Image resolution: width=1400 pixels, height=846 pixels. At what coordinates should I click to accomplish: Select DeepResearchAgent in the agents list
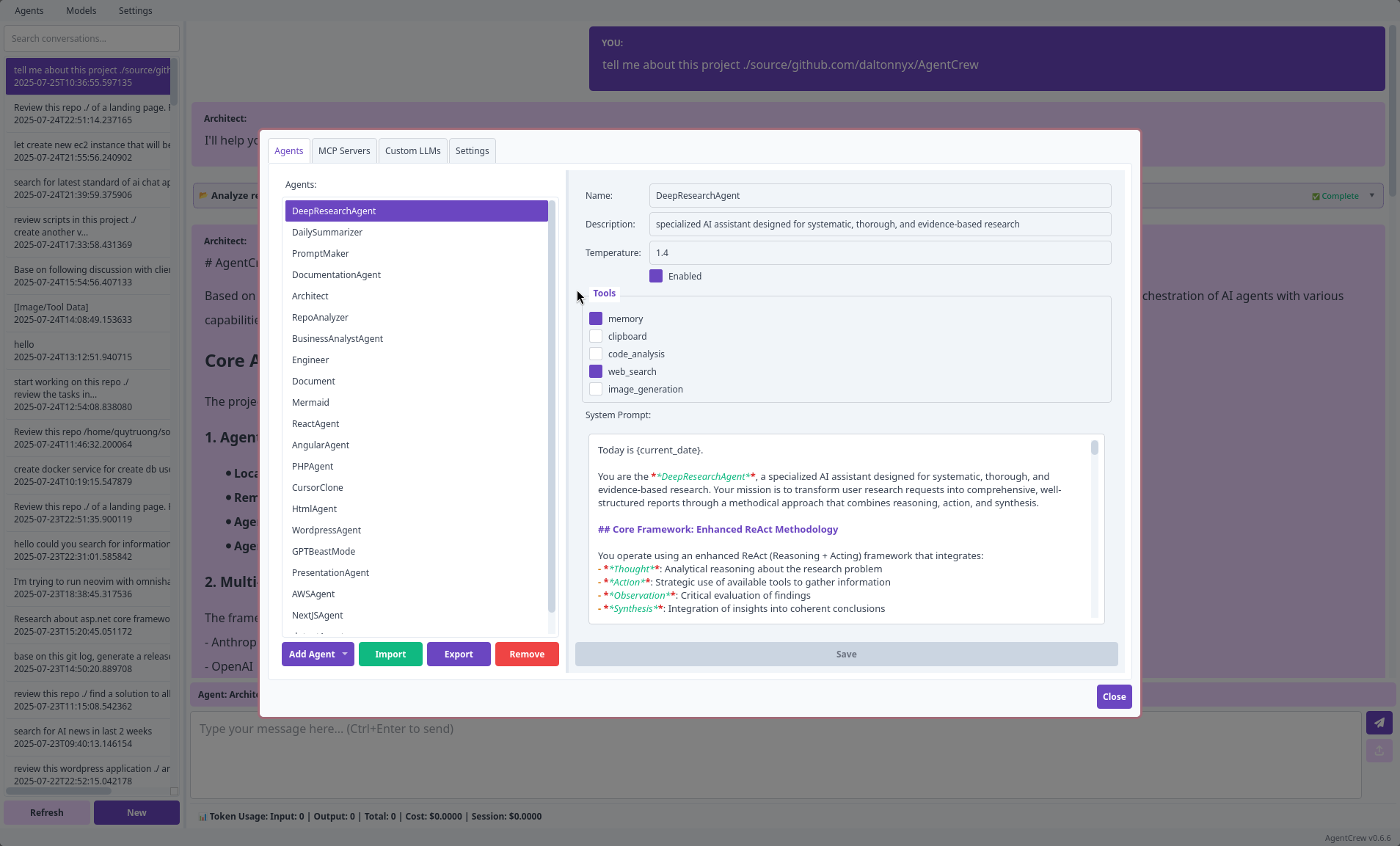pyautogui.click(x=416, y=211)
